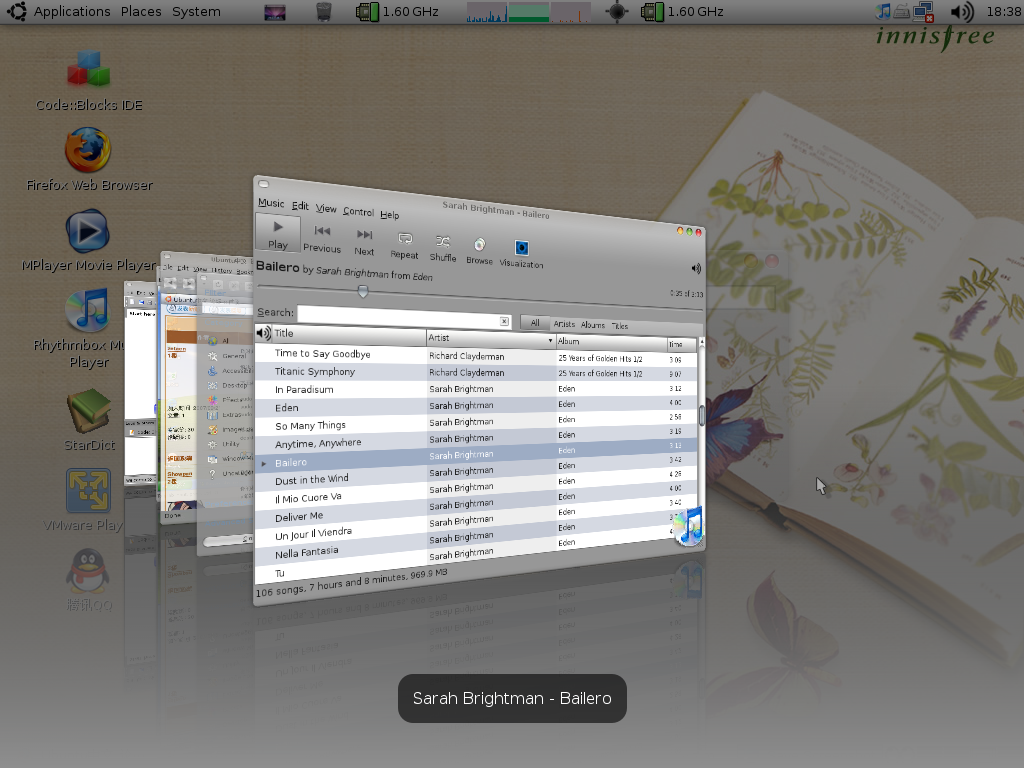Open VMware Player desktop icon
The image size is (1024, 768).
(88, 500)
